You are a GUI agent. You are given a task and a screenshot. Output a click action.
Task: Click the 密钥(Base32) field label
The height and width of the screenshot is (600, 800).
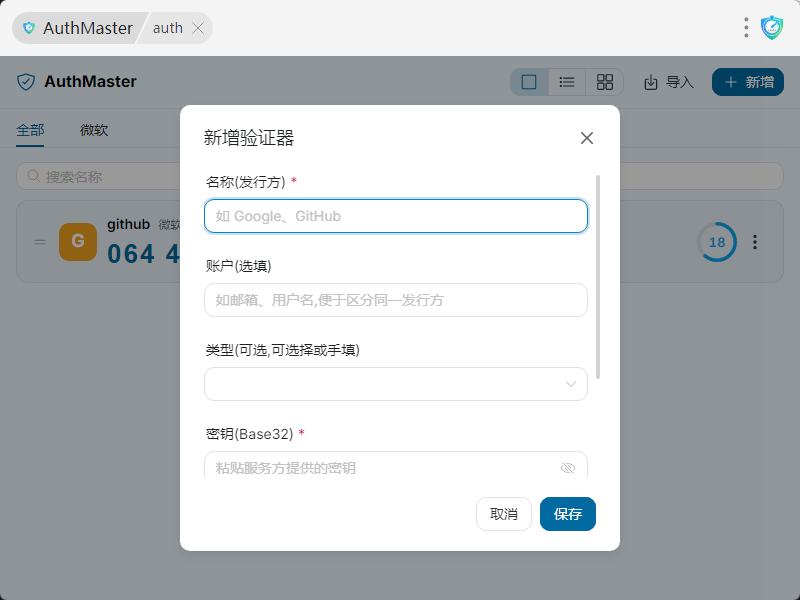249,434
